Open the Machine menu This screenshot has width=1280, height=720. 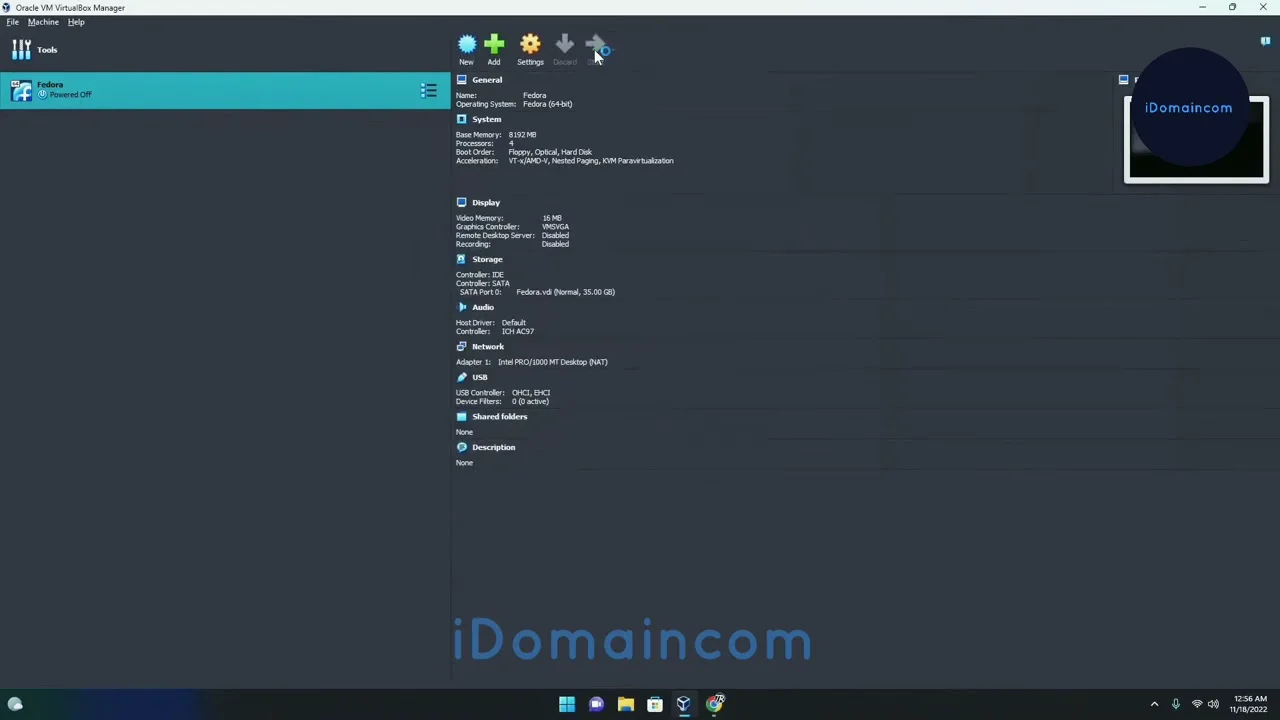coord(43,22)
